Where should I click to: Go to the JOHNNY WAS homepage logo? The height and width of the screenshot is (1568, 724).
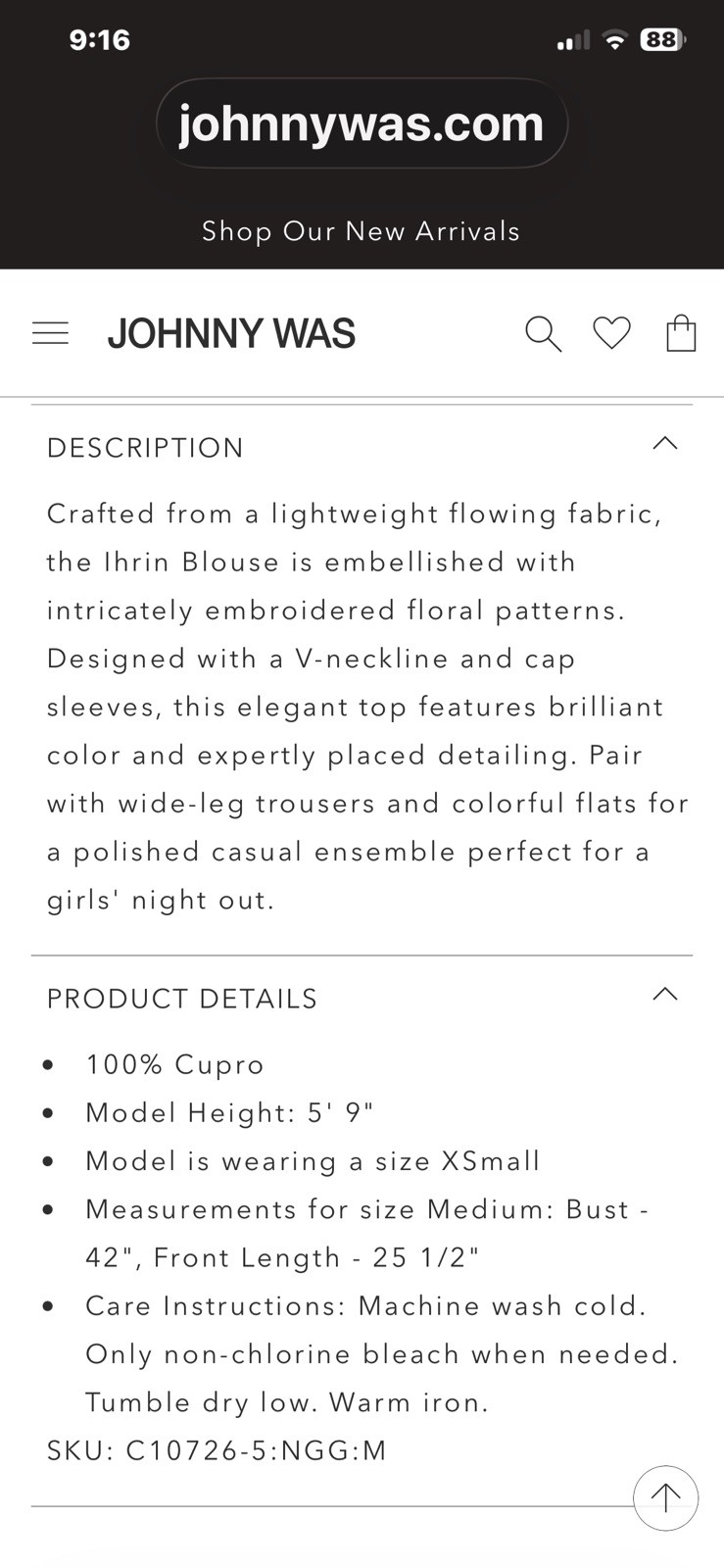point(231,333)
